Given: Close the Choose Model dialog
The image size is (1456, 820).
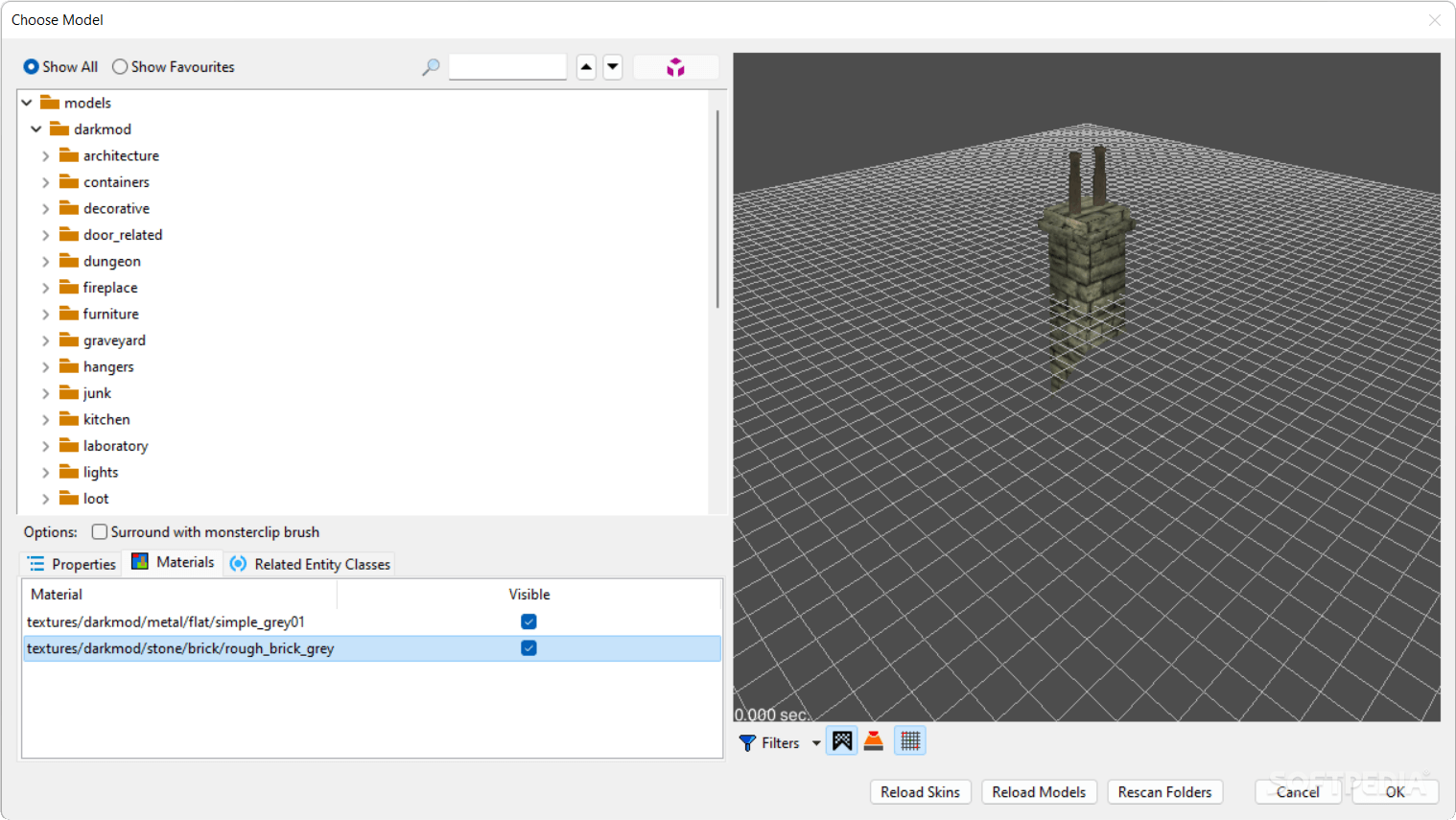Looking at the screenshot, I should click(1435, 20).
